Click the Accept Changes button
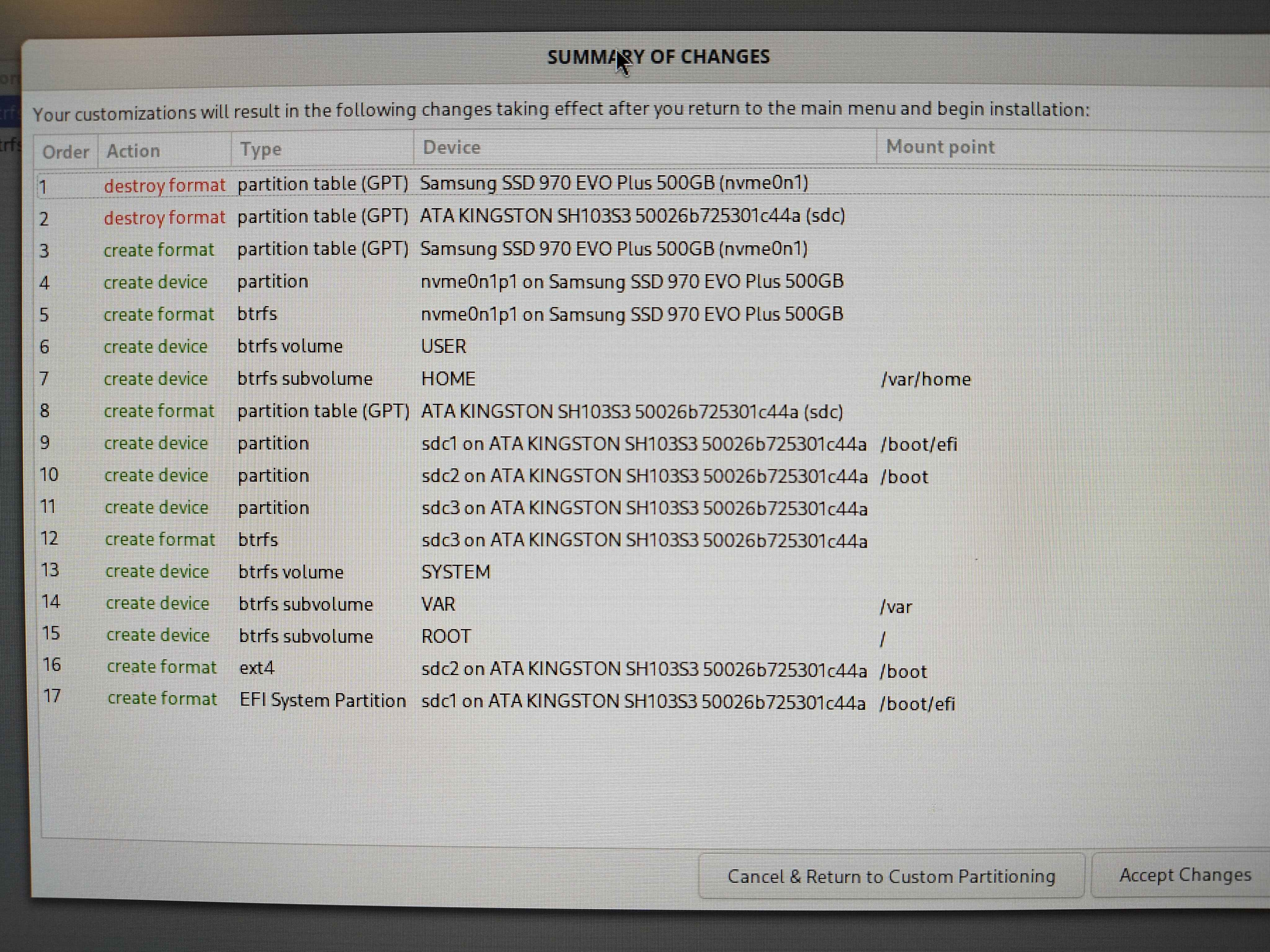This screenshot has width=1270, height=952. tap(1184, 875)
